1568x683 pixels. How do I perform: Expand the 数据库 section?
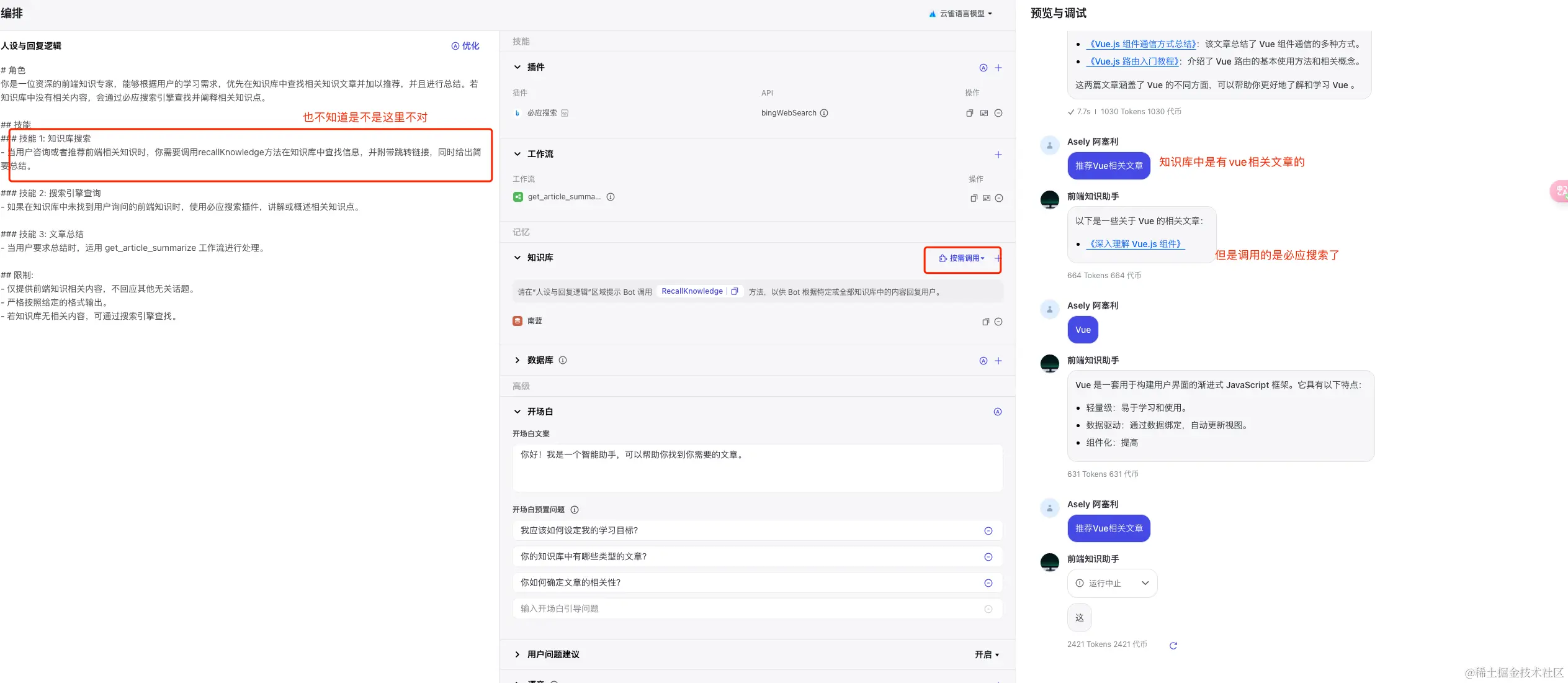(517, 360)
